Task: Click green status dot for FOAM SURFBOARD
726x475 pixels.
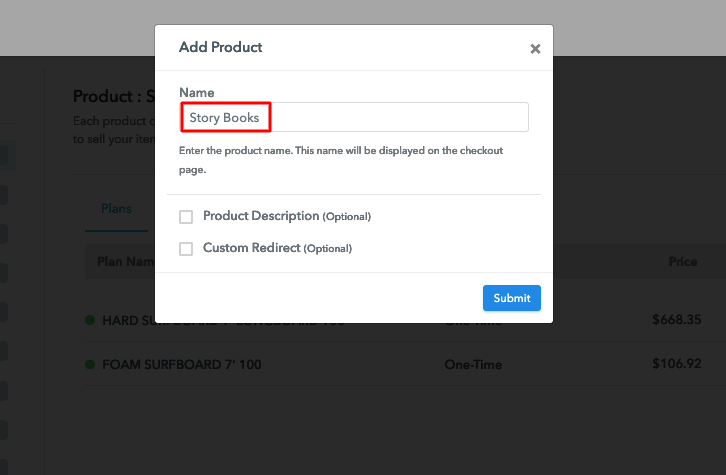Action: (x=90, y=365)
